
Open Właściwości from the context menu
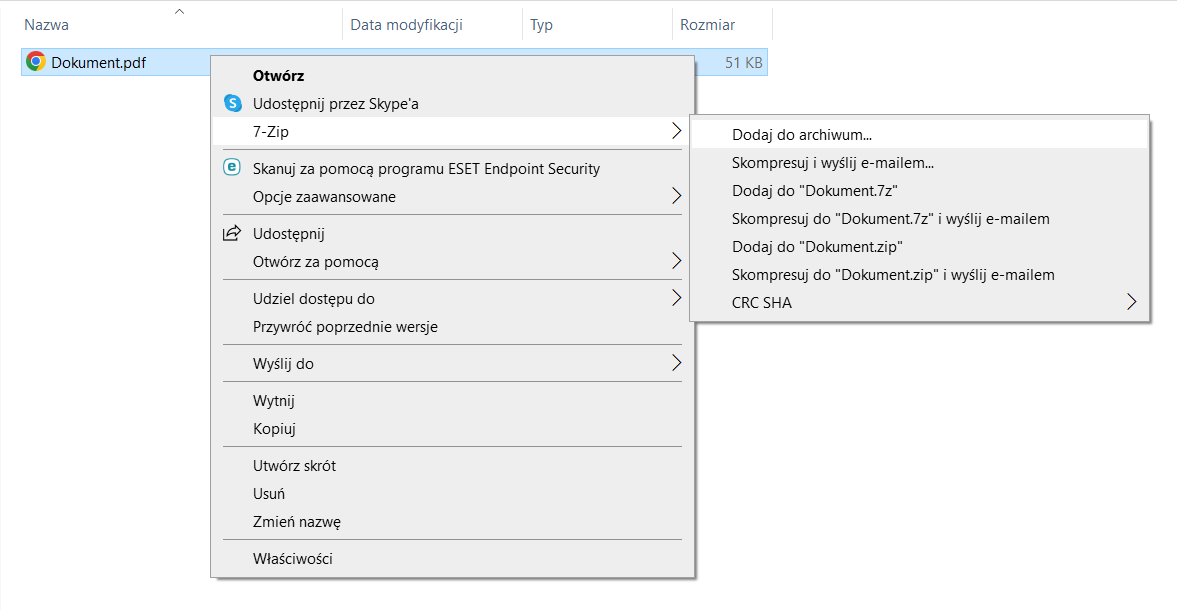293,559
